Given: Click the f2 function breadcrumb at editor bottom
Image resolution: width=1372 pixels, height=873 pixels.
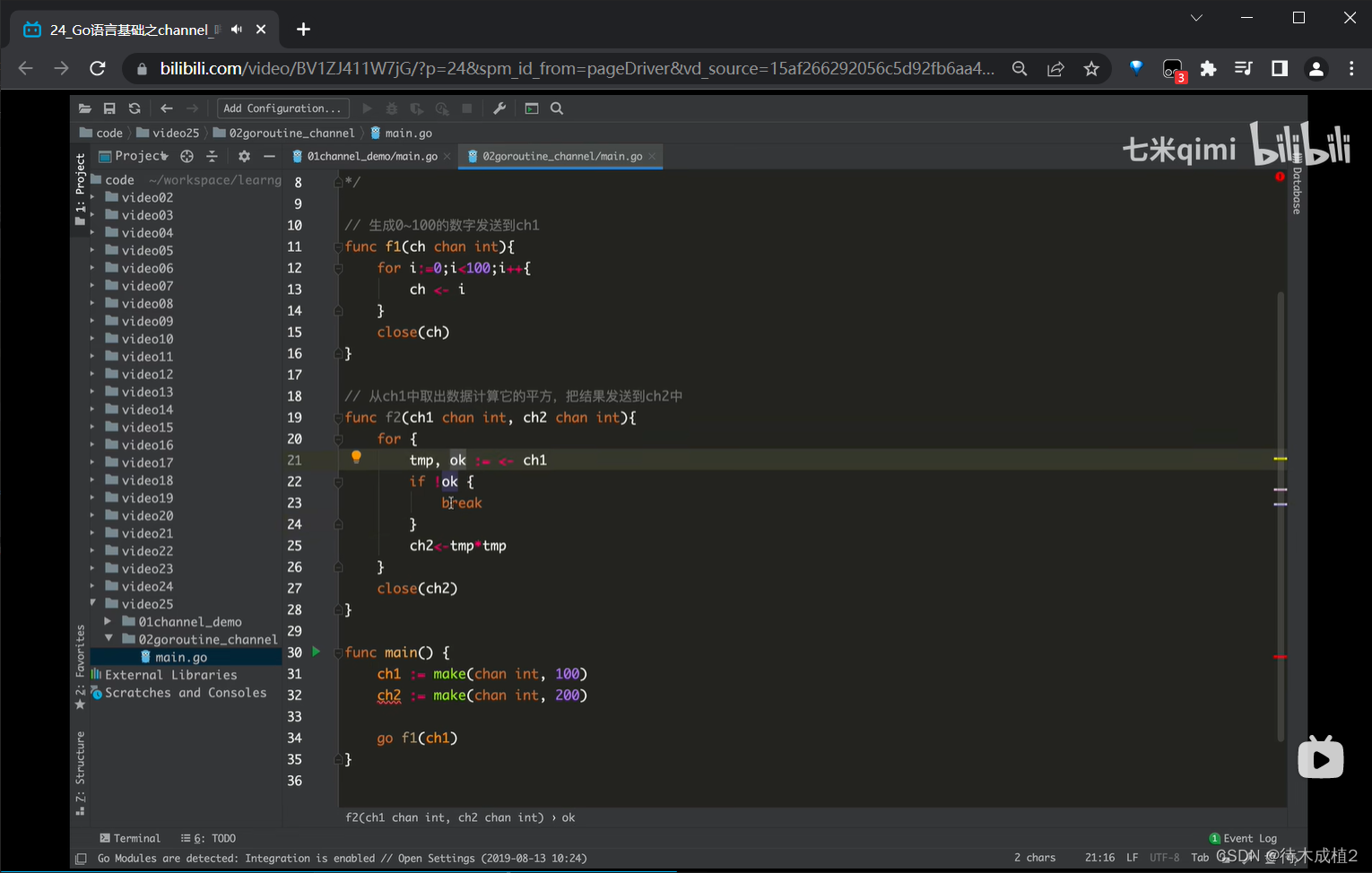Looking at the screenshot, I should click(445, 817).
